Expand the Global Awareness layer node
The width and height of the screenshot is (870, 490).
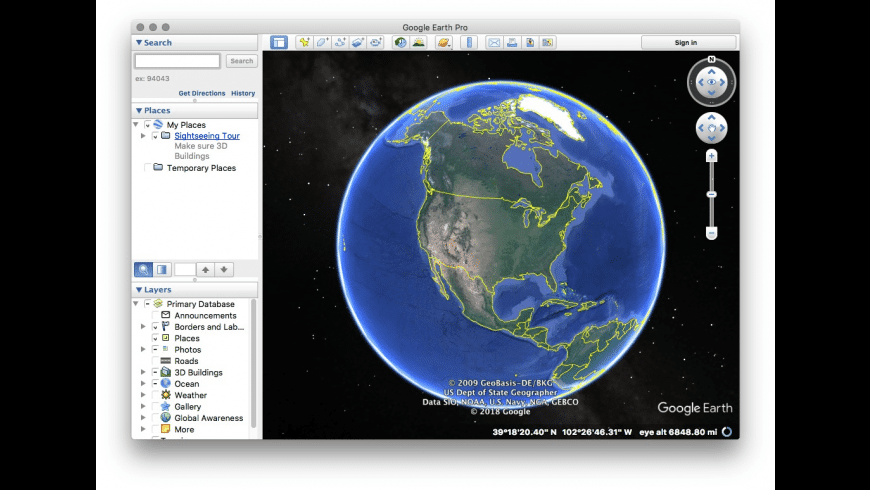143,418
